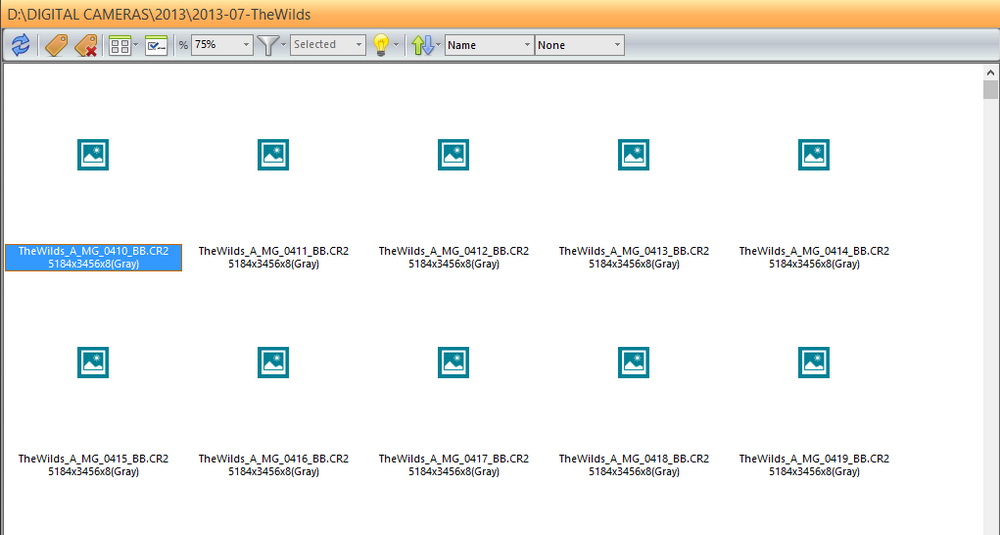
Task: Open the arrow next to the grid view icon
Action: click(x=135, y=45)
